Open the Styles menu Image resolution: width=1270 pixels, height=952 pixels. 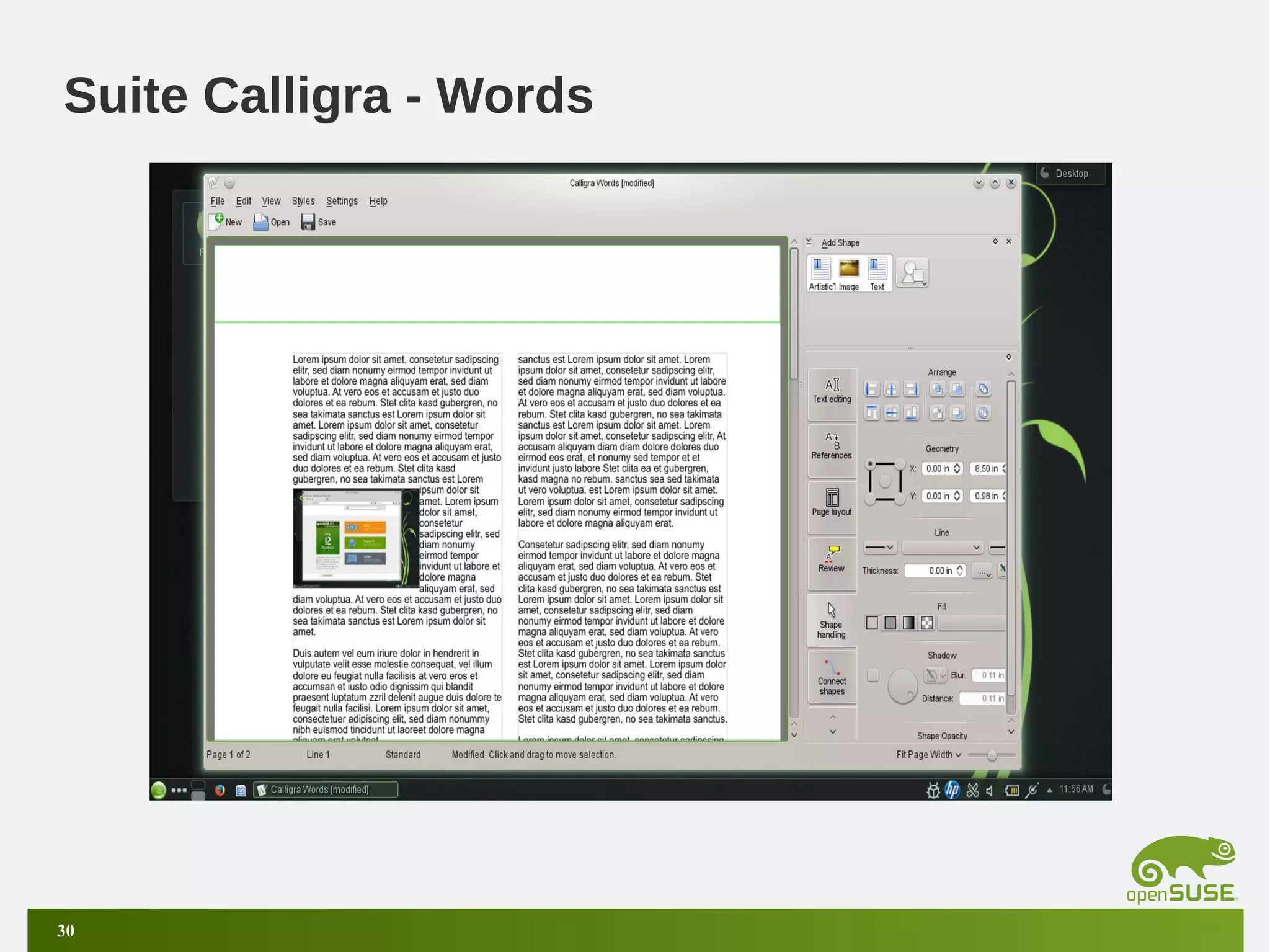(303, 201)
